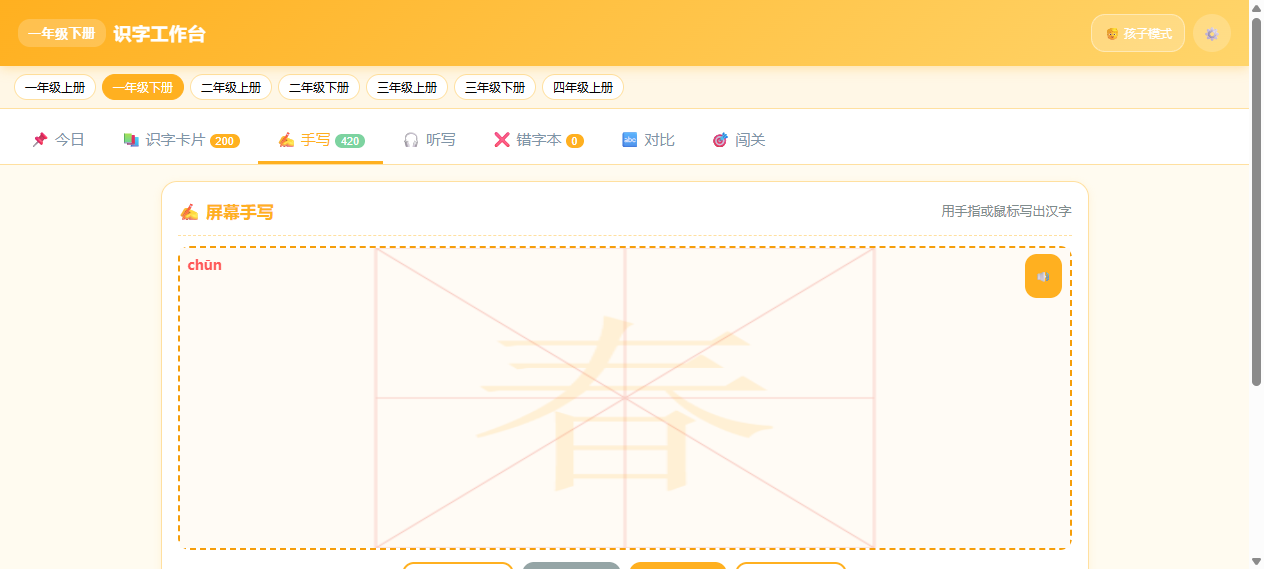Open the 听写 headphones tab
The height and width of the screenshot is (569, 1264).
coord(429,140)
